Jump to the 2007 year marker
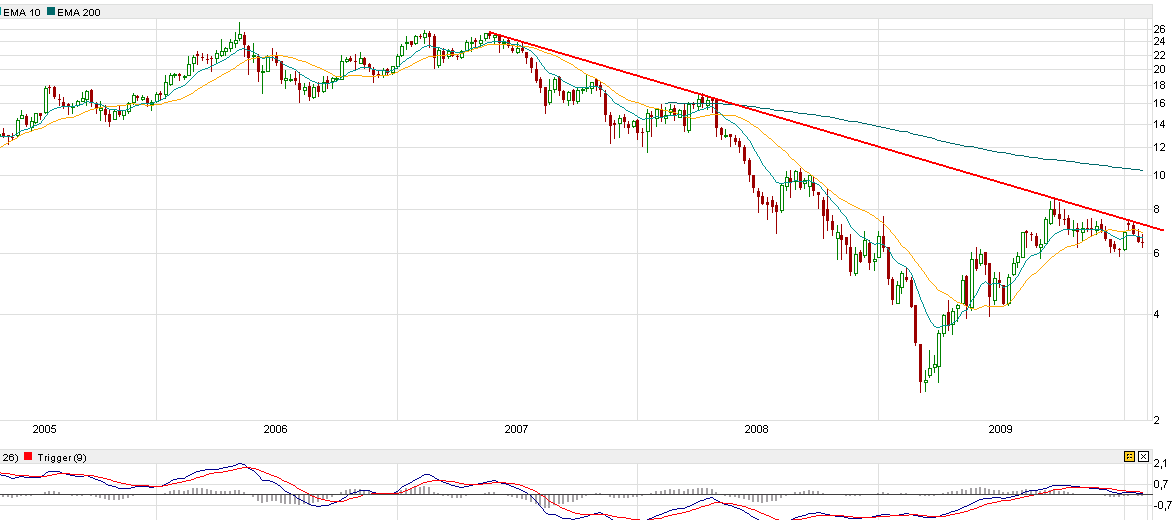Viewport: 1173px width, 520px height. (516, 429)
